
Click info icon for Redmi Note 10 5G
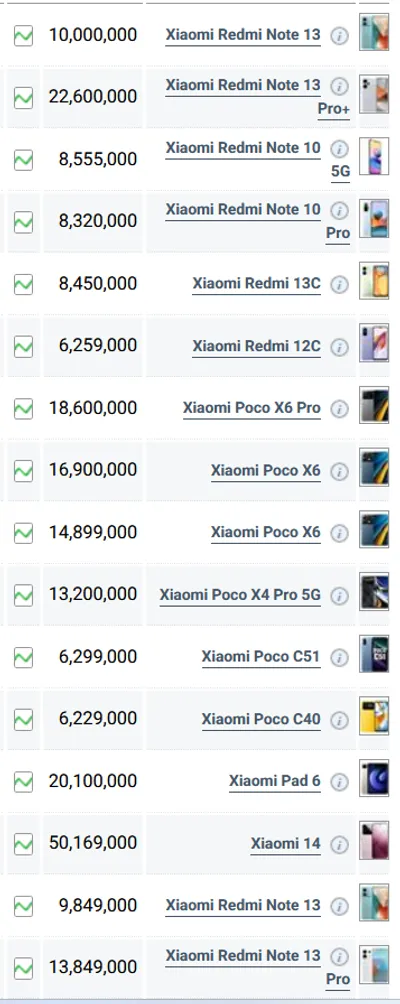point(339,149)
